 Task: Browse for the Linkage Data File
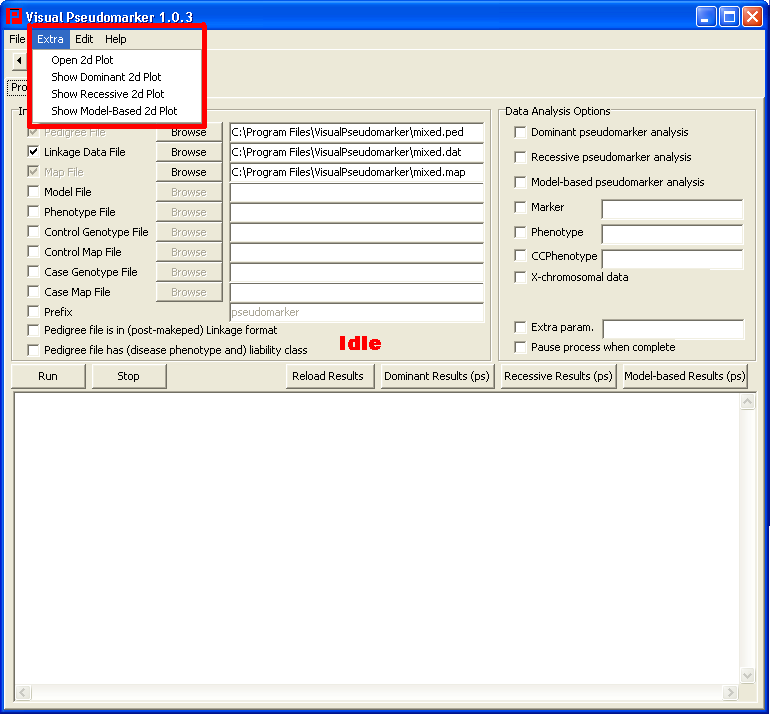(189, 152)
